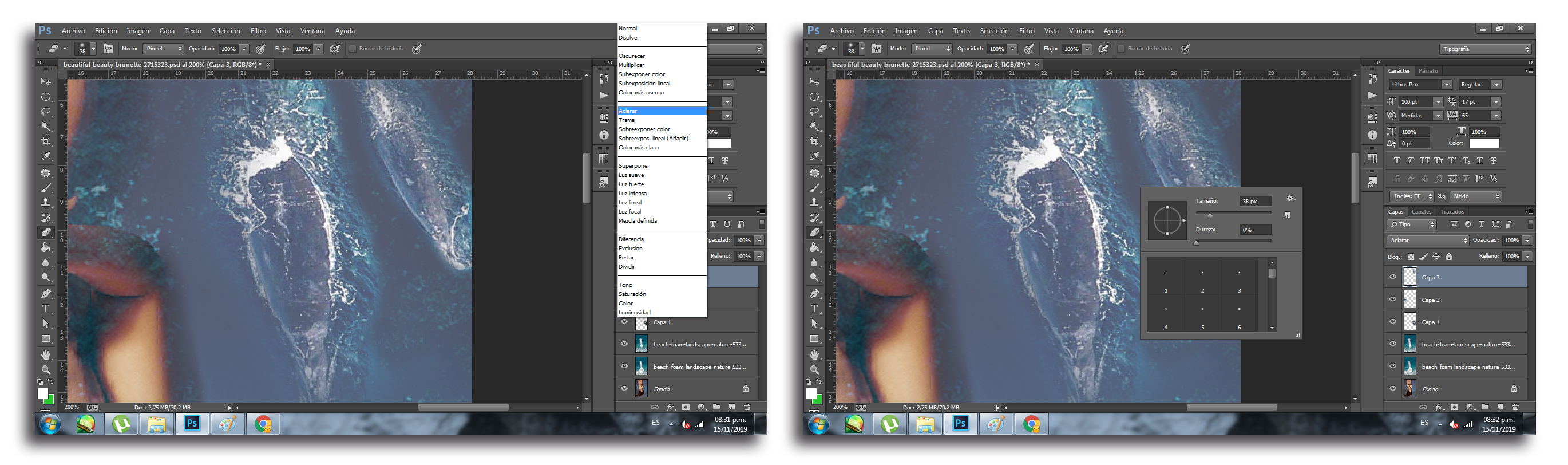The image size is (1568, 465).
Task: Open Filtro menu in left screenshot
Action: (x=258, y=30)
